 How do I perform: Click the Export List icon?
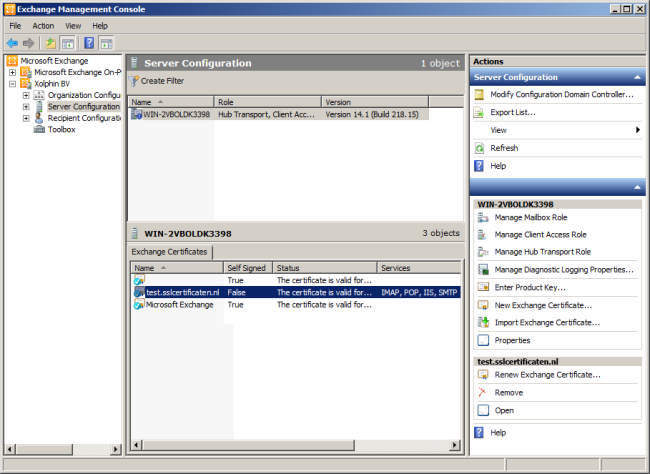pos(479,112)
